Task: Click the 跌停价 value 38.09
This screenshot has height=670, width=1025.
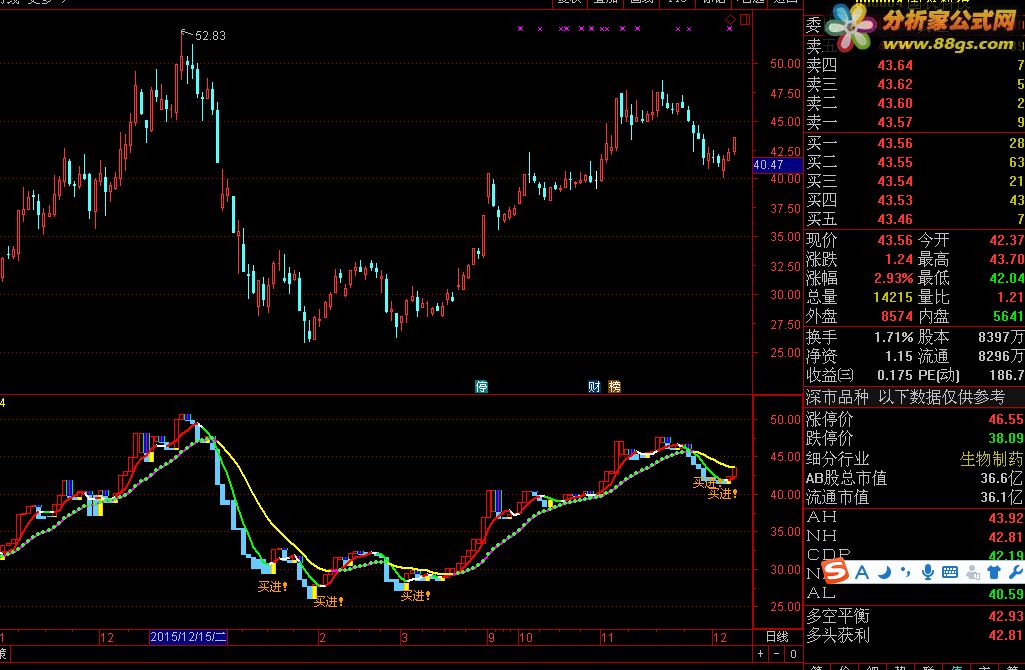Action: pyautogui.click(x=1006, y=438)
